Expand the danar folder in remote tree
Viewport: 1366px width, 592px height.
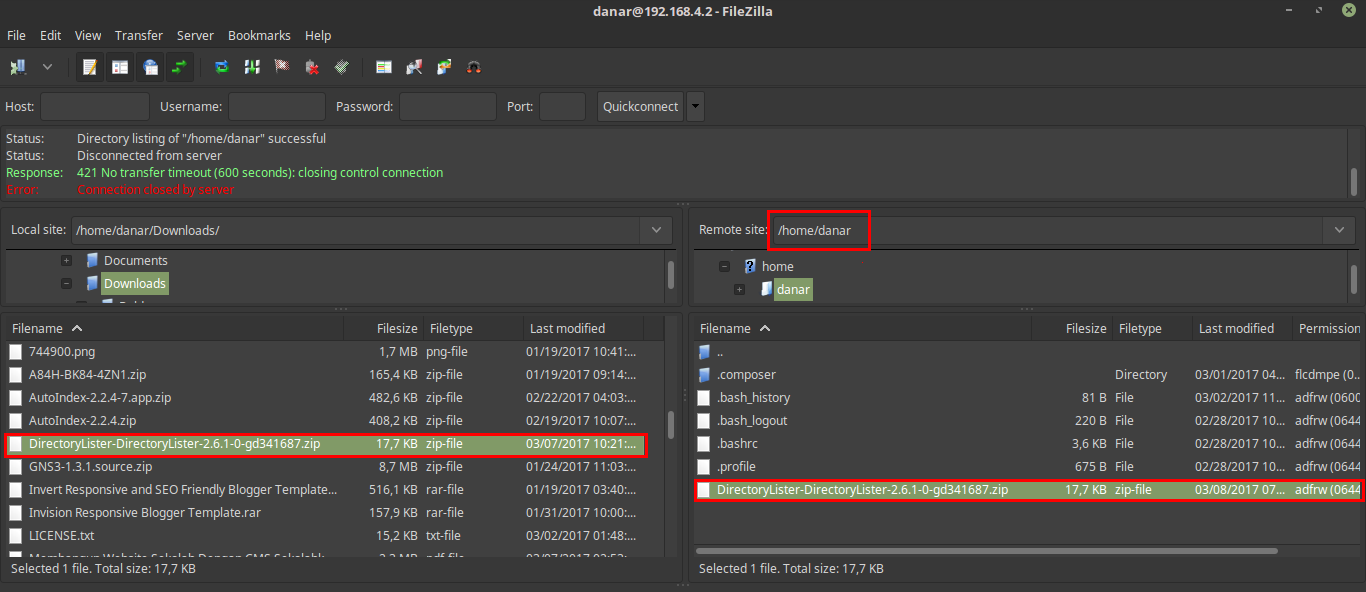point(739,289)
